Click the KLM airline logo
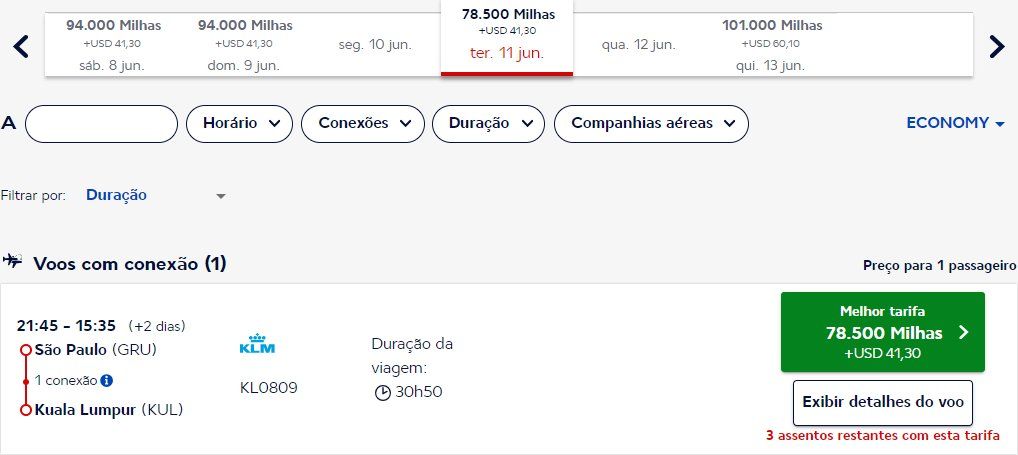This screenshot has height=455, width=1018. 257,345
